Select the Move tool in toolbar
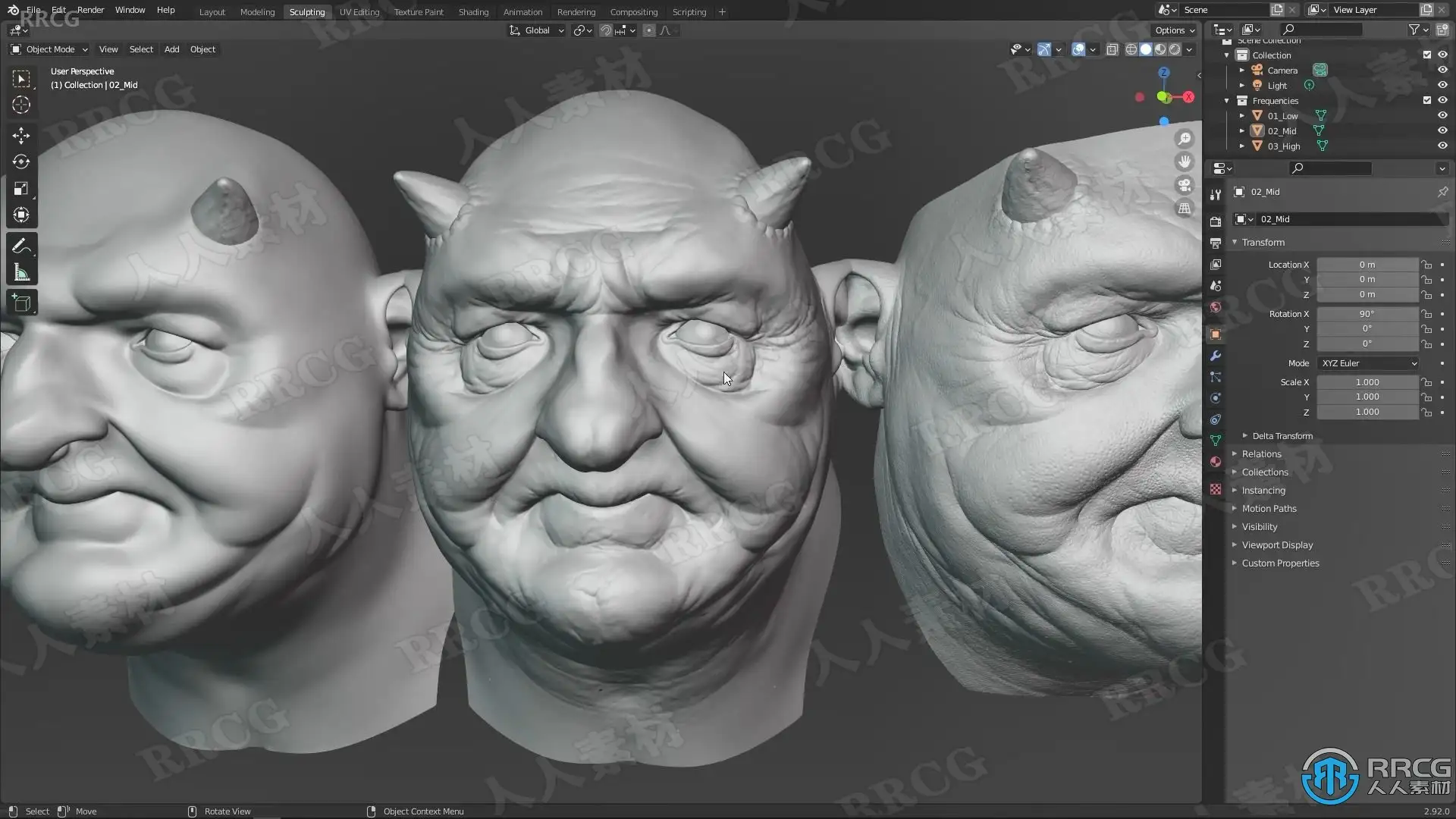This screenshot has width=1456, height=819. pos(21,136)
